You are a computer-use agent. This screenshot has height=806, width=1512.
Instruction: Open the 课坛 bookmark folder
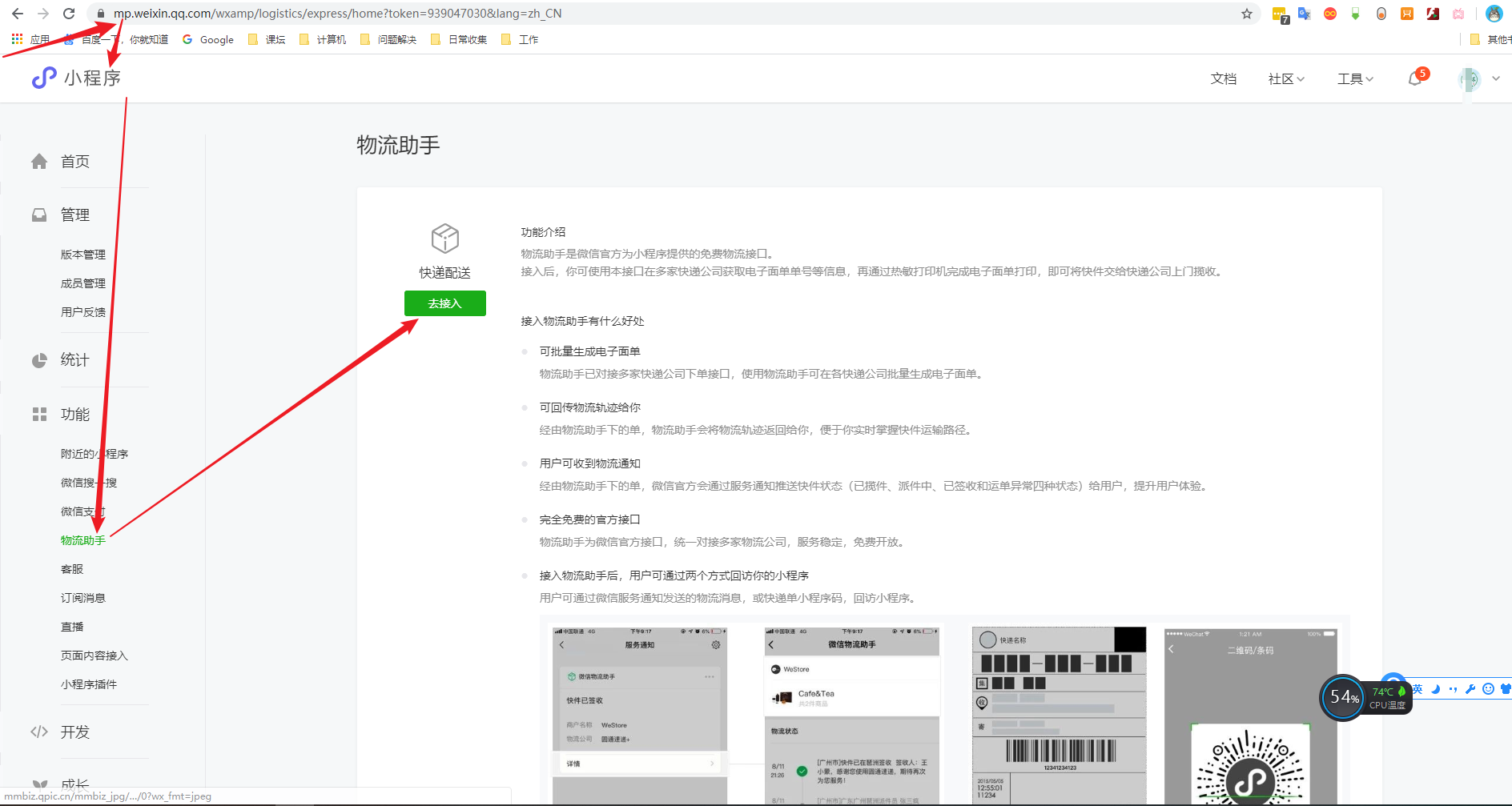point(267,39)
